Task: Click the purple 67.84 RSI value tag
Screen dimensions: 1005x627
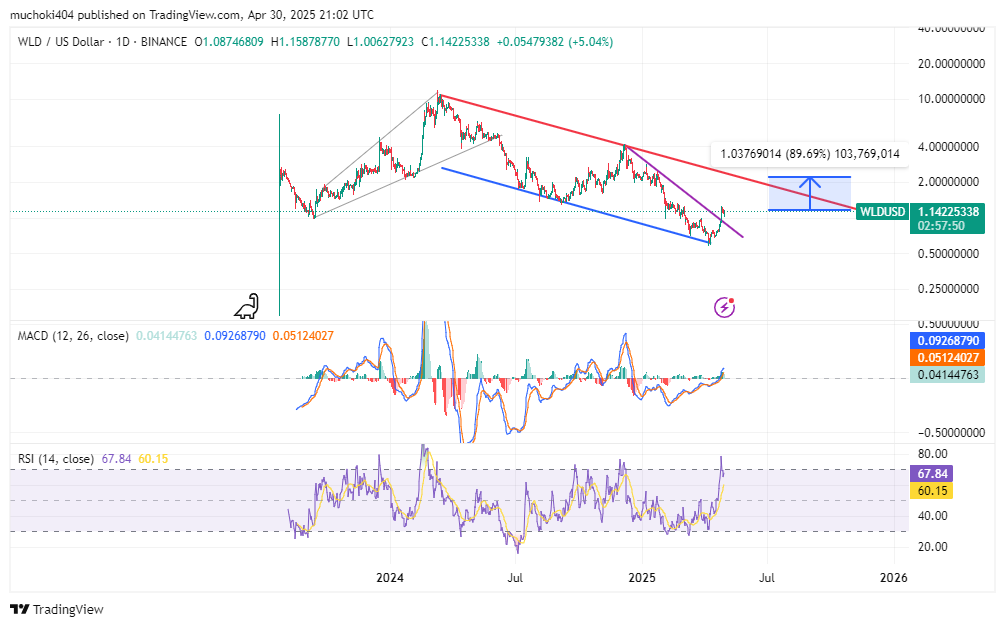Action: tap(933, 473)
